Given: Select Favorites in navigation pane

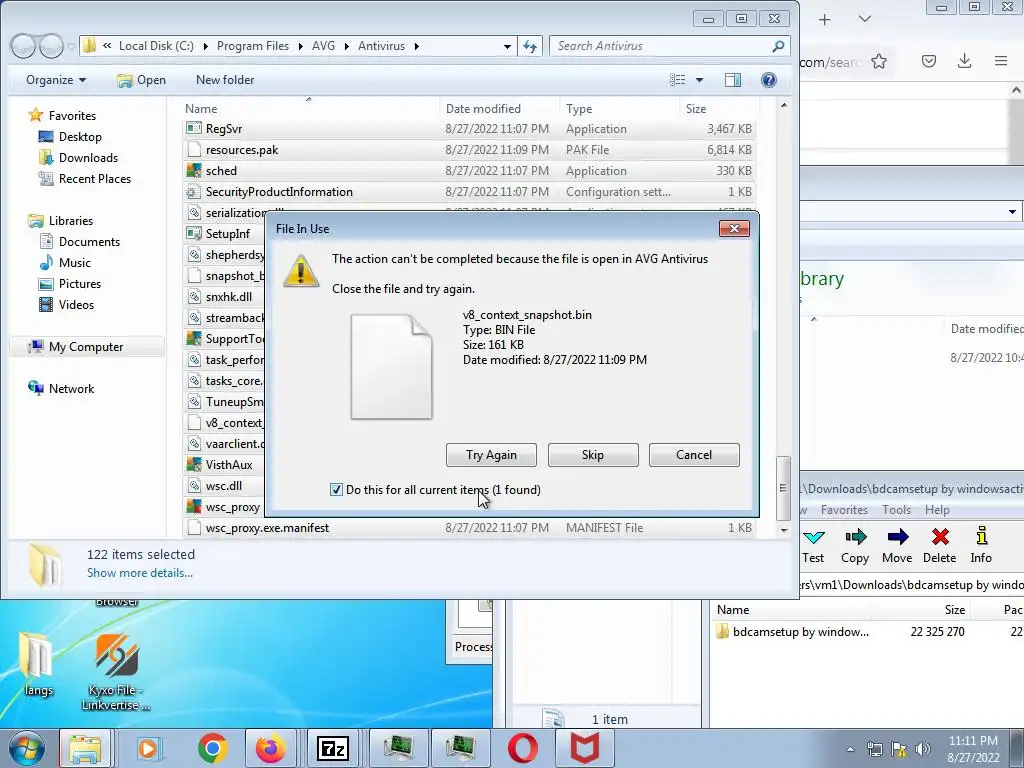Looking at the screenshot, I should coord(72,116).
